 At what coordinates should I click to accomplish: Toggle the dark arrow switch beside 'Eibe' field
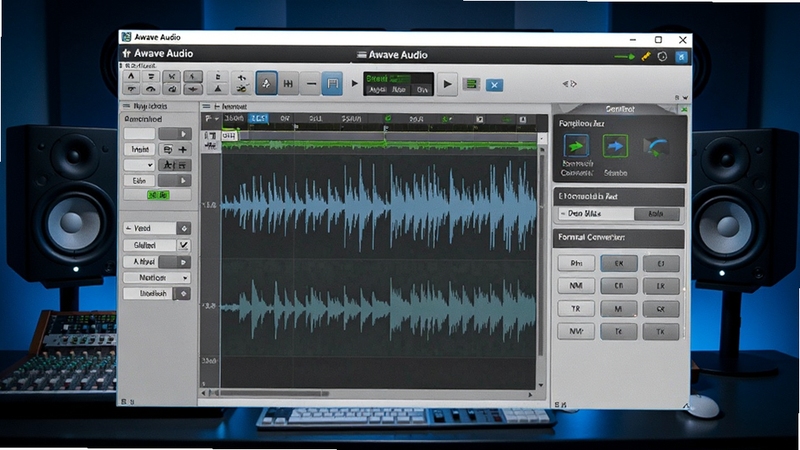pos(174,181)
